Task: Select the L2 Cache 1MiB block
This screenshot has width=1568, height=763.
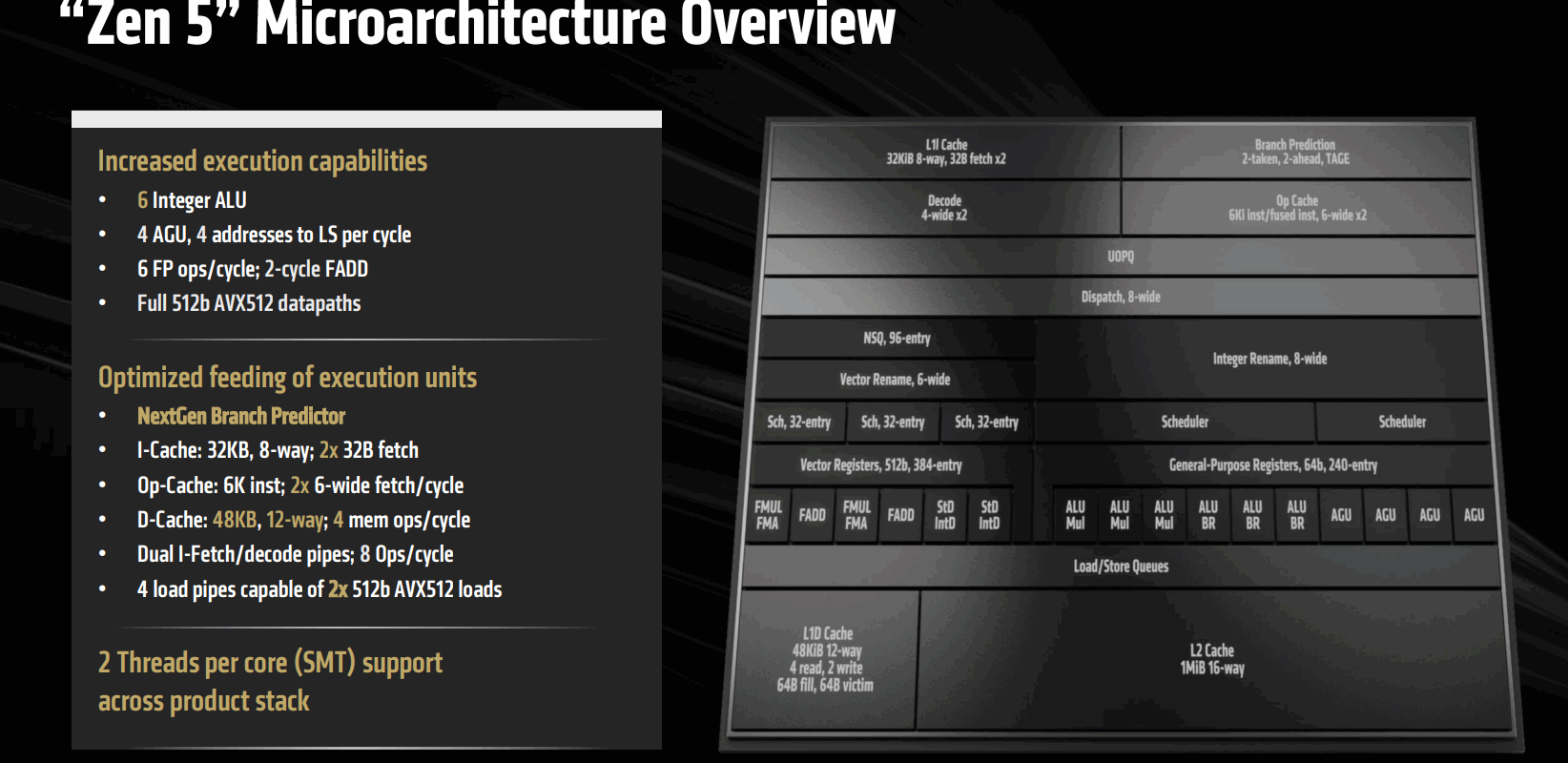Action: [x=1212, y=658]
